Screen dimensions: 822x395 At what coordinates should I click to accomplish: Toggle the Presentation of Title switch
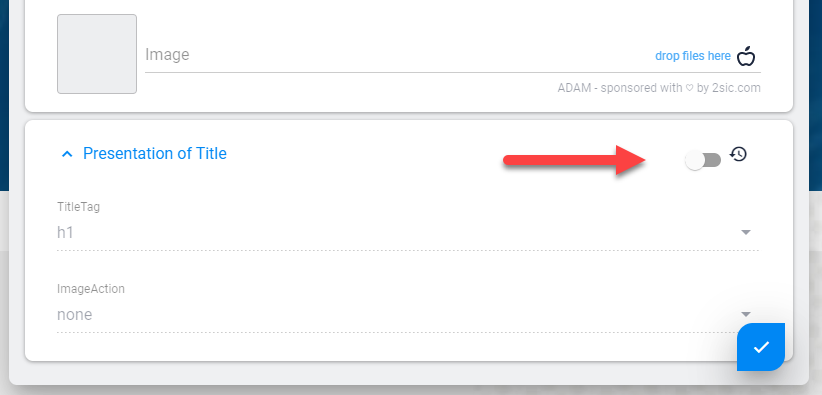pyautogui.click(x=703, y=161)
